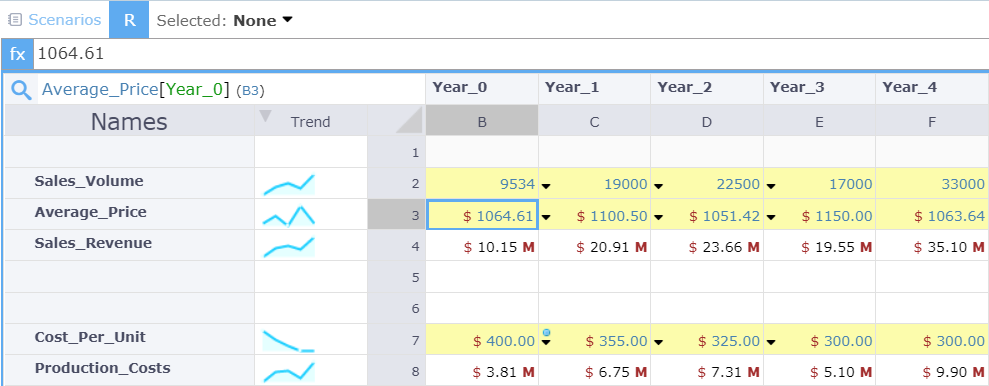Select the cell showing $ 23.66 M

(706, 246)
